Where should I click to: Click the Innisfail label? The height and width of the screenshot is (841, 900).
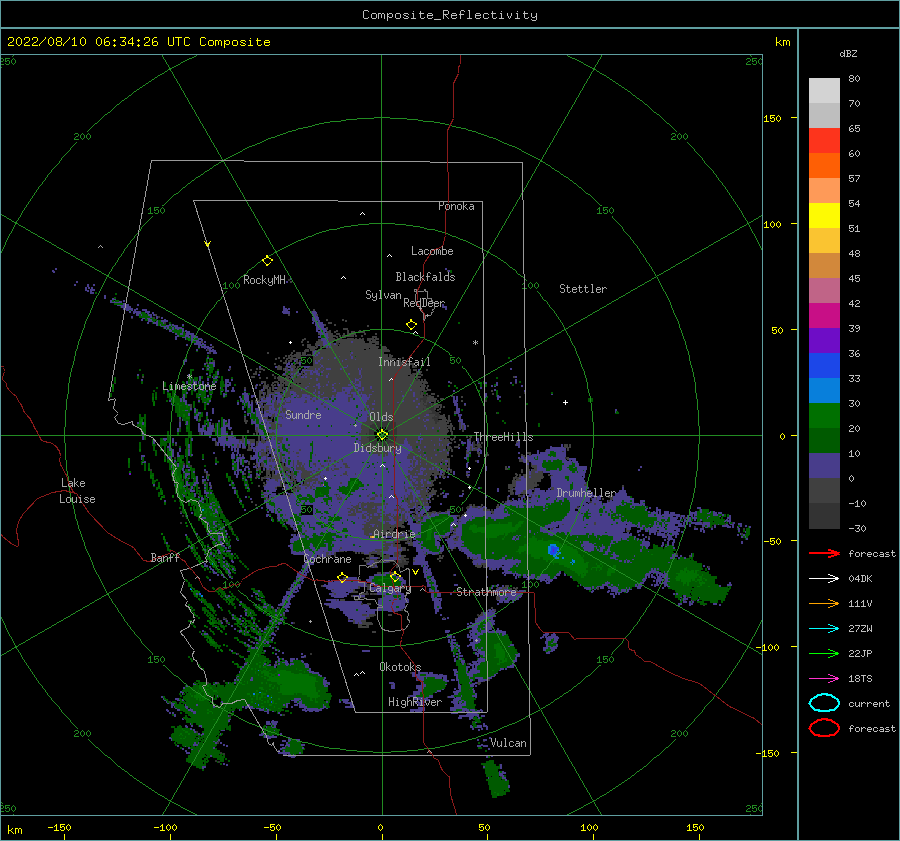404,362
